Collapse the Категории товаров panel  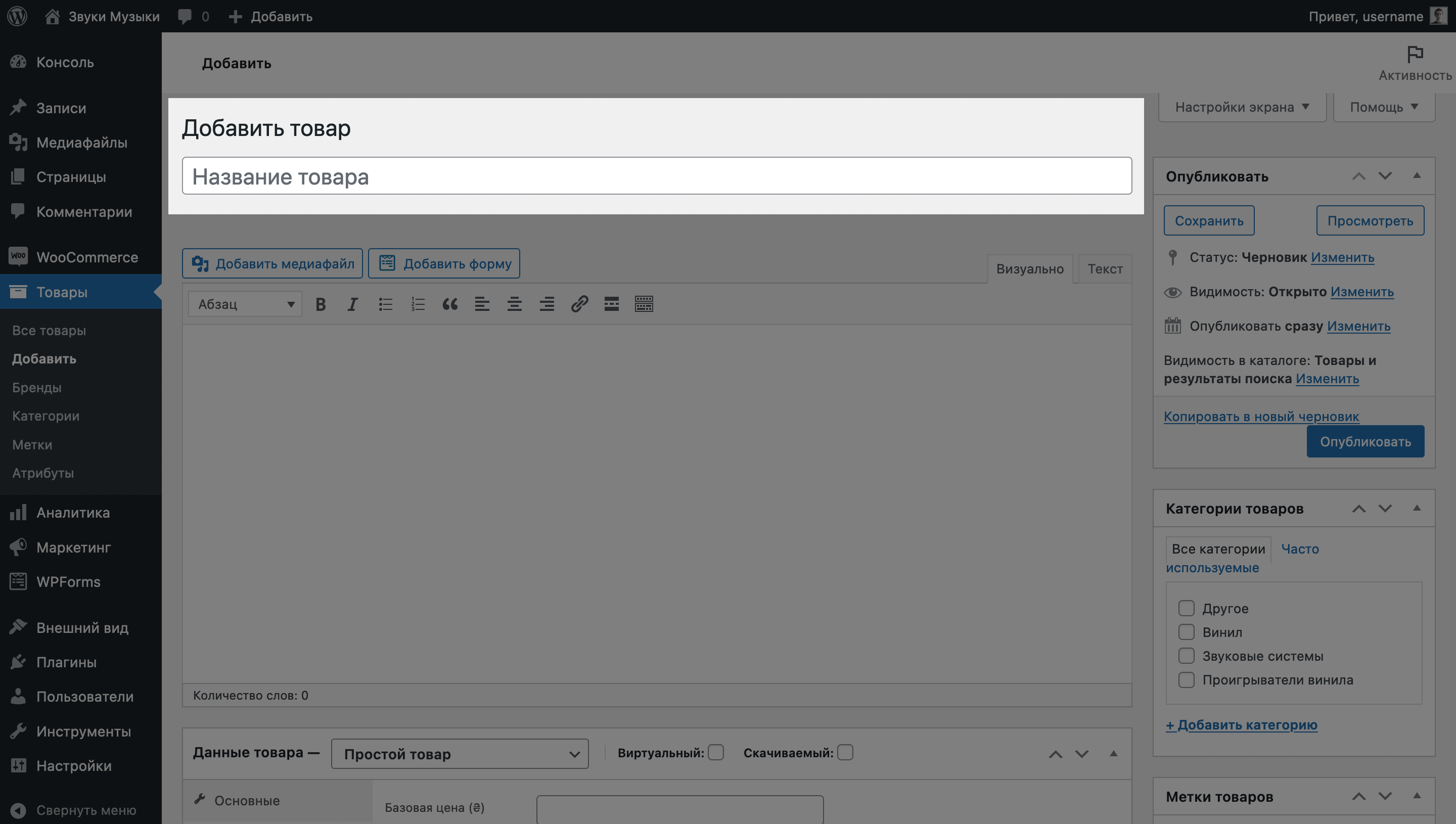click(x=1417, y=508)
